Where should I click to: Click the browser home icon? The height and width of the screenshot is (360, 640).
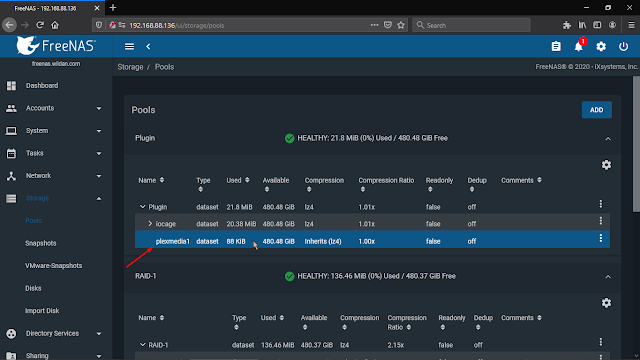click(x=55, y=25)
